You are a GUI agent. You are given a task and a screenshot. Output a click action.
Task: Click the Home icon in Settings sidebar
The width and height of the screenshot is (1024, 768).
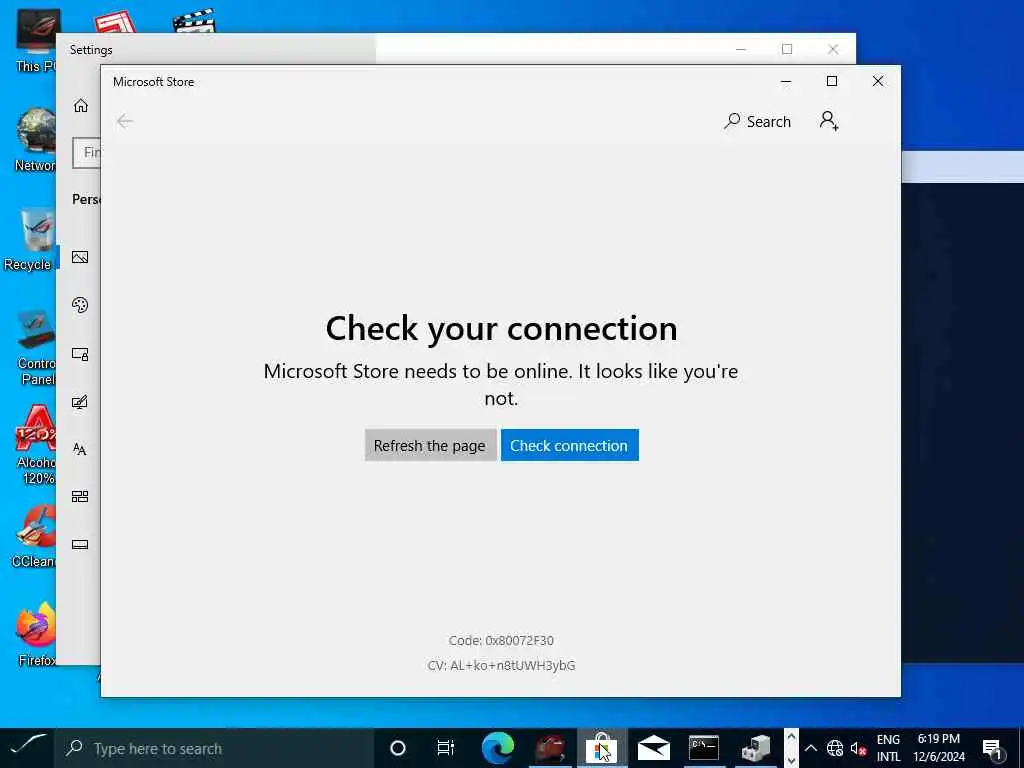pyautogui.click(x=80, y=106)
